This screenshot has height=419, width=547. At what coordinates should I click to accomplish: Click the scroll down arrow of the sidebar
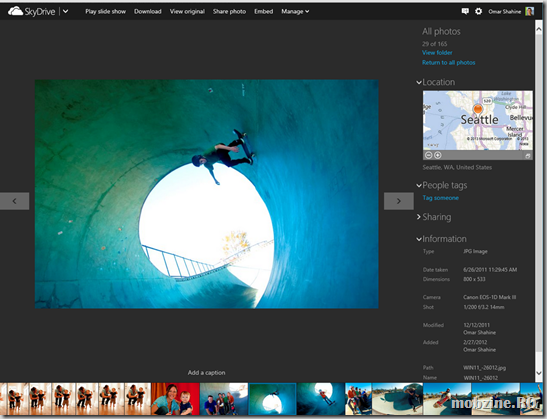coord(539,373)
